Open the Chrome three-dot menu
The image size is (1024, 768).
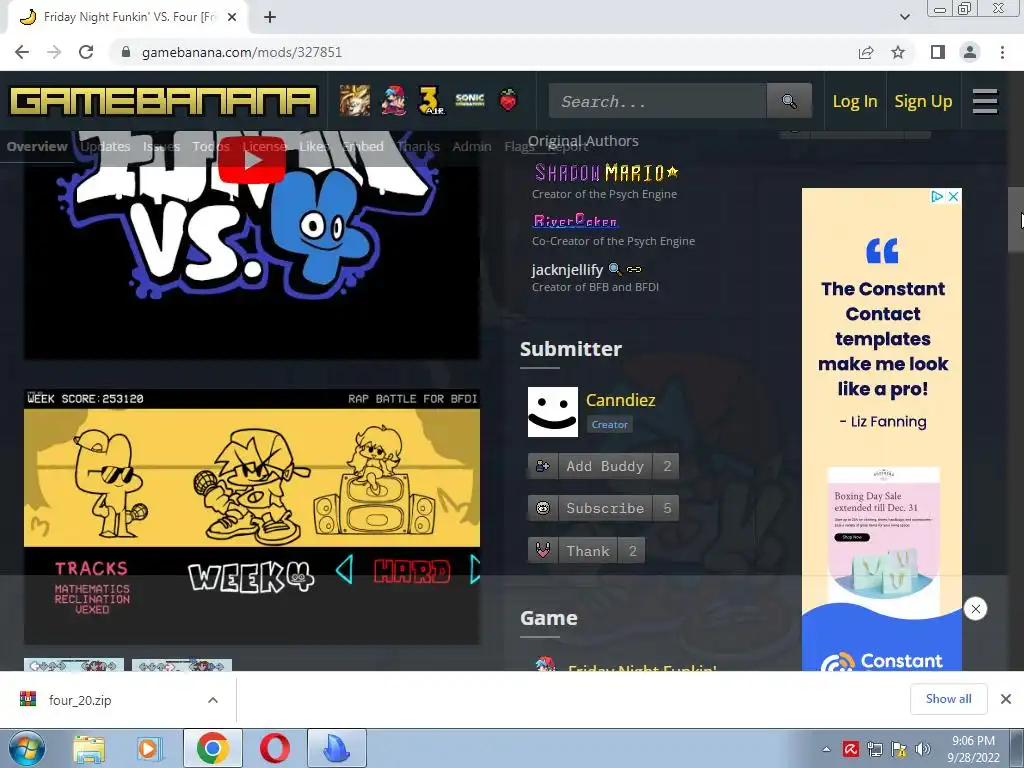pyautogui.click(x=1002, y=52)
